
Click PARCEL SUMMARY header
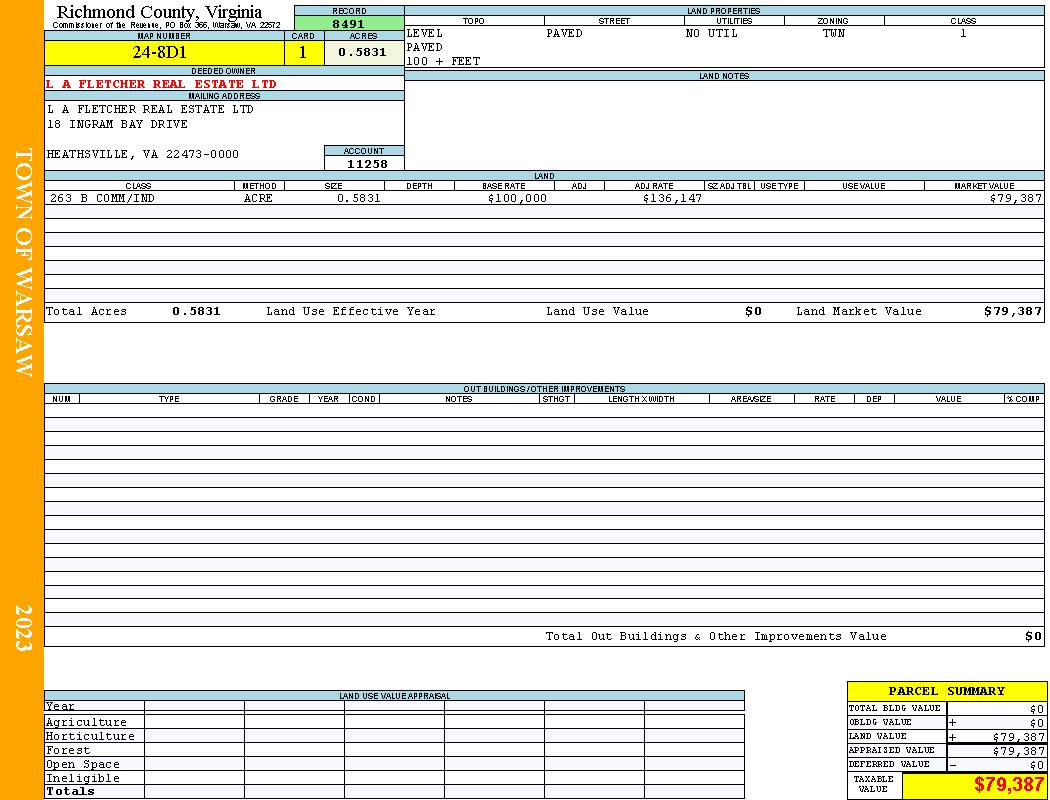(x=946, y=692)
